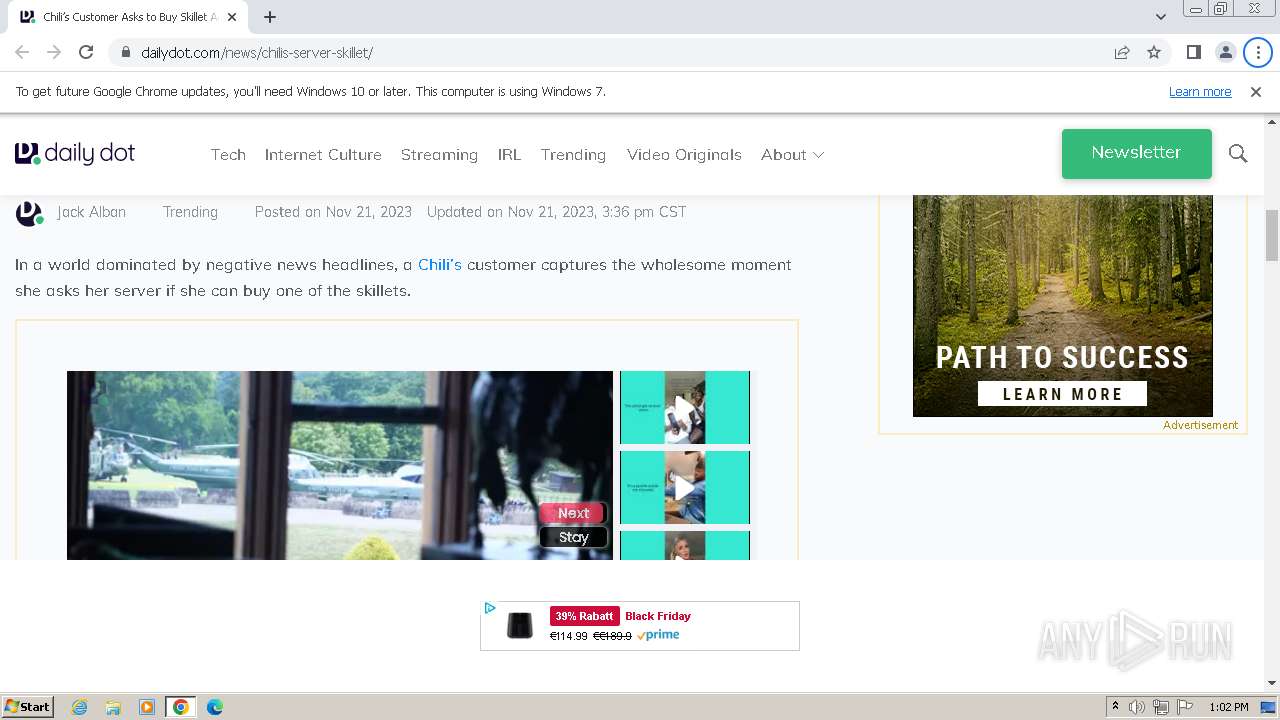Screen dimensions: 1280x720
Task: Open Microsoft Edge from the taskbar
Action: click(215, 707)
